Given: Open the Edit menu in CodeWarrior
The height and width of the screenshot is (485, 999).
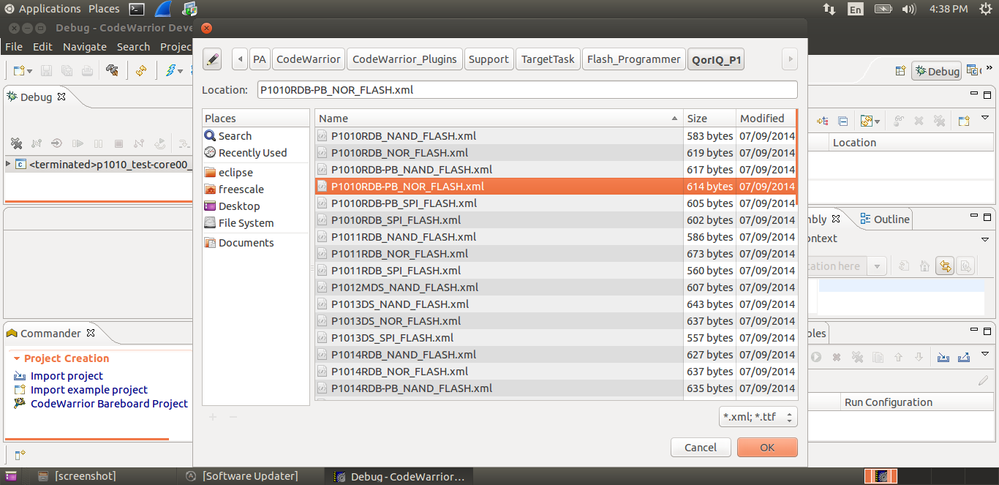Looking at the screenshot, I should (43, 47).
